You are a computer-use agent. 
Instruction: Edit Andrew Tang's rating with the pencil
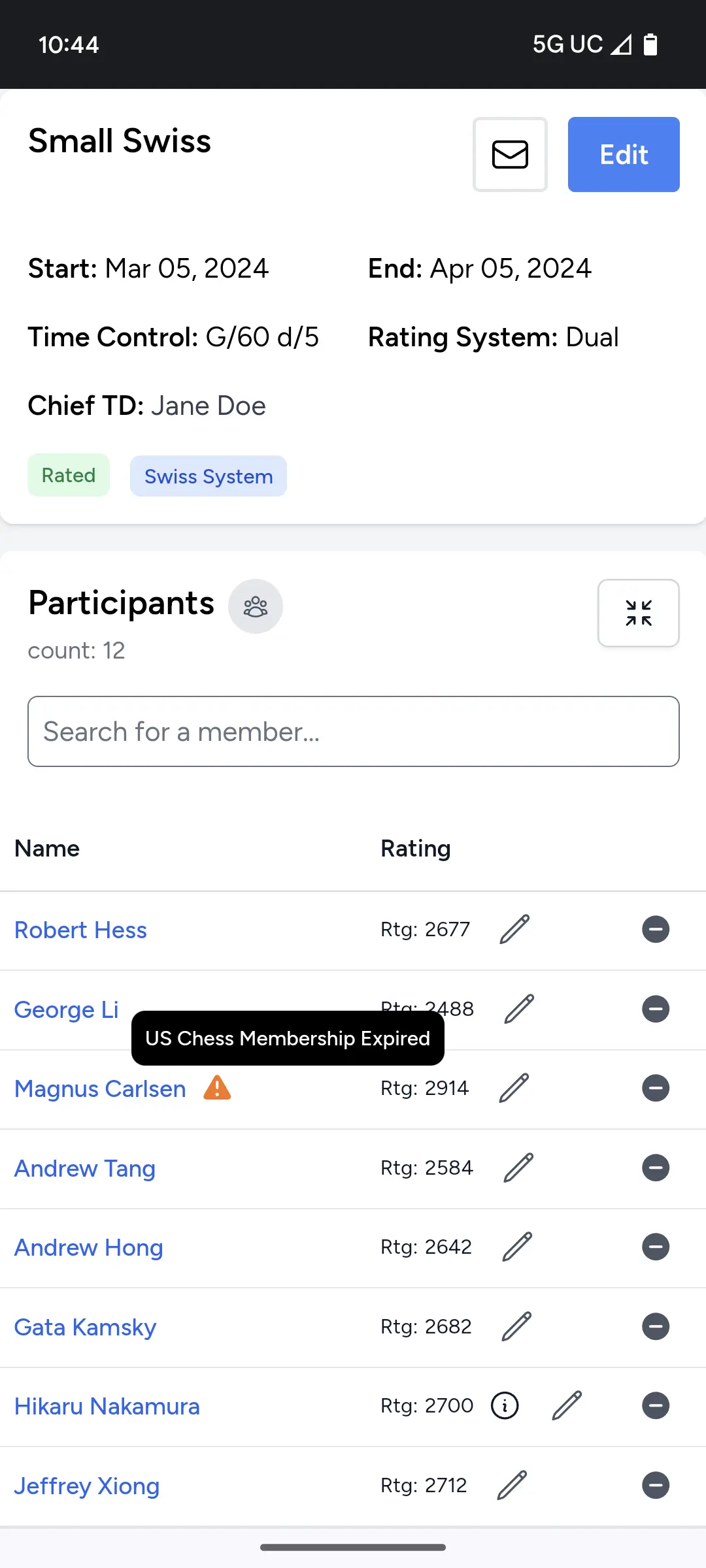click(518, 1168)
